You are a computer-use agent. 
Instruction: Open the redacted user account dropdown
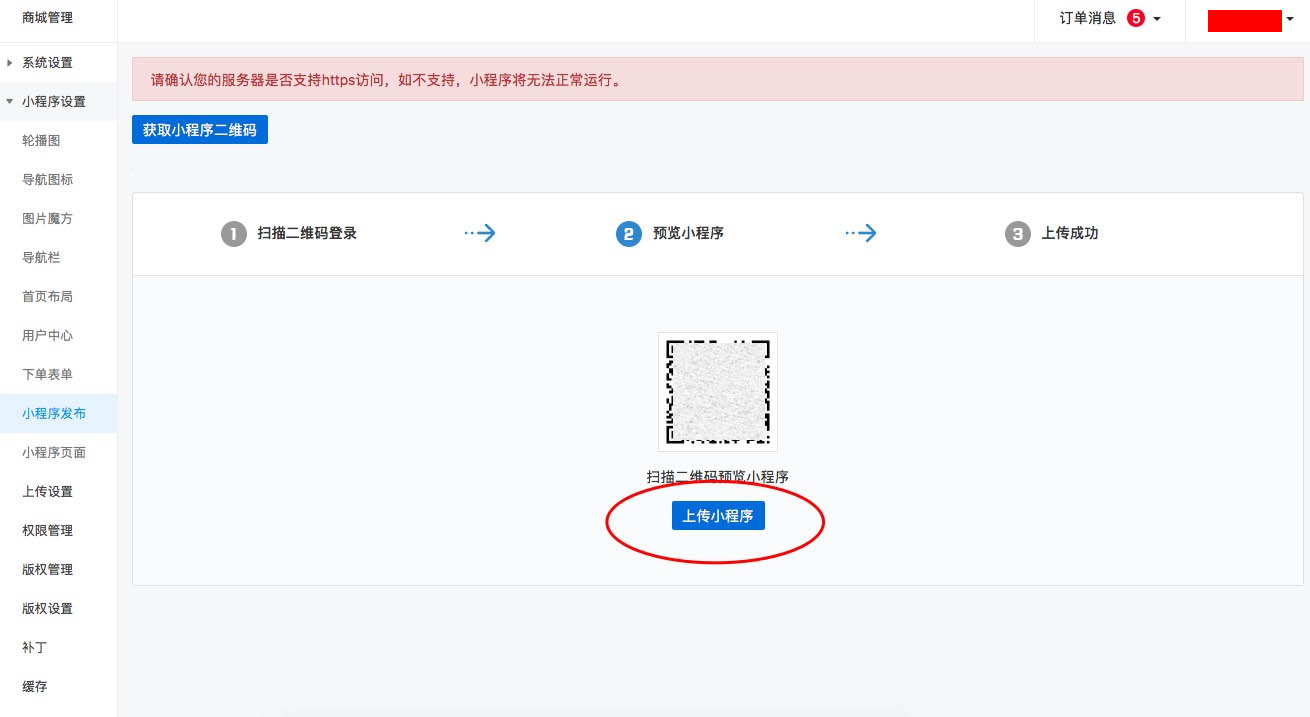(x=1250, y=20)
